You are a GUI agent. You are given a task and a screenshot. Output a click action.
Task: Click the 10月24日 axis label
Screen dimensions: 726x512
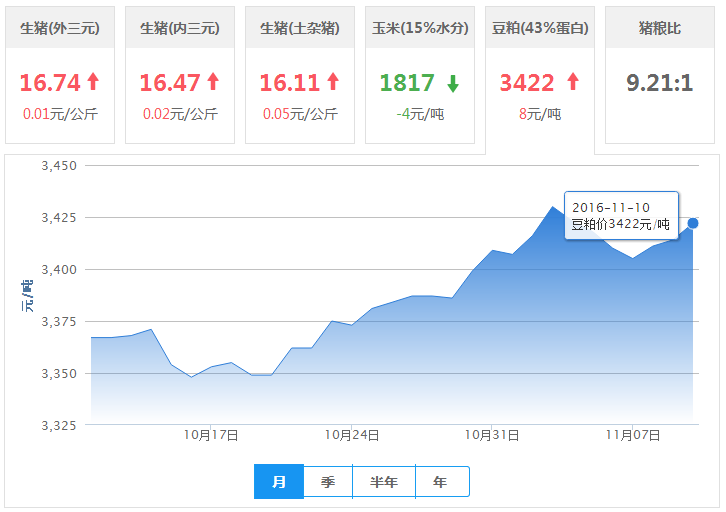[351, 435]
